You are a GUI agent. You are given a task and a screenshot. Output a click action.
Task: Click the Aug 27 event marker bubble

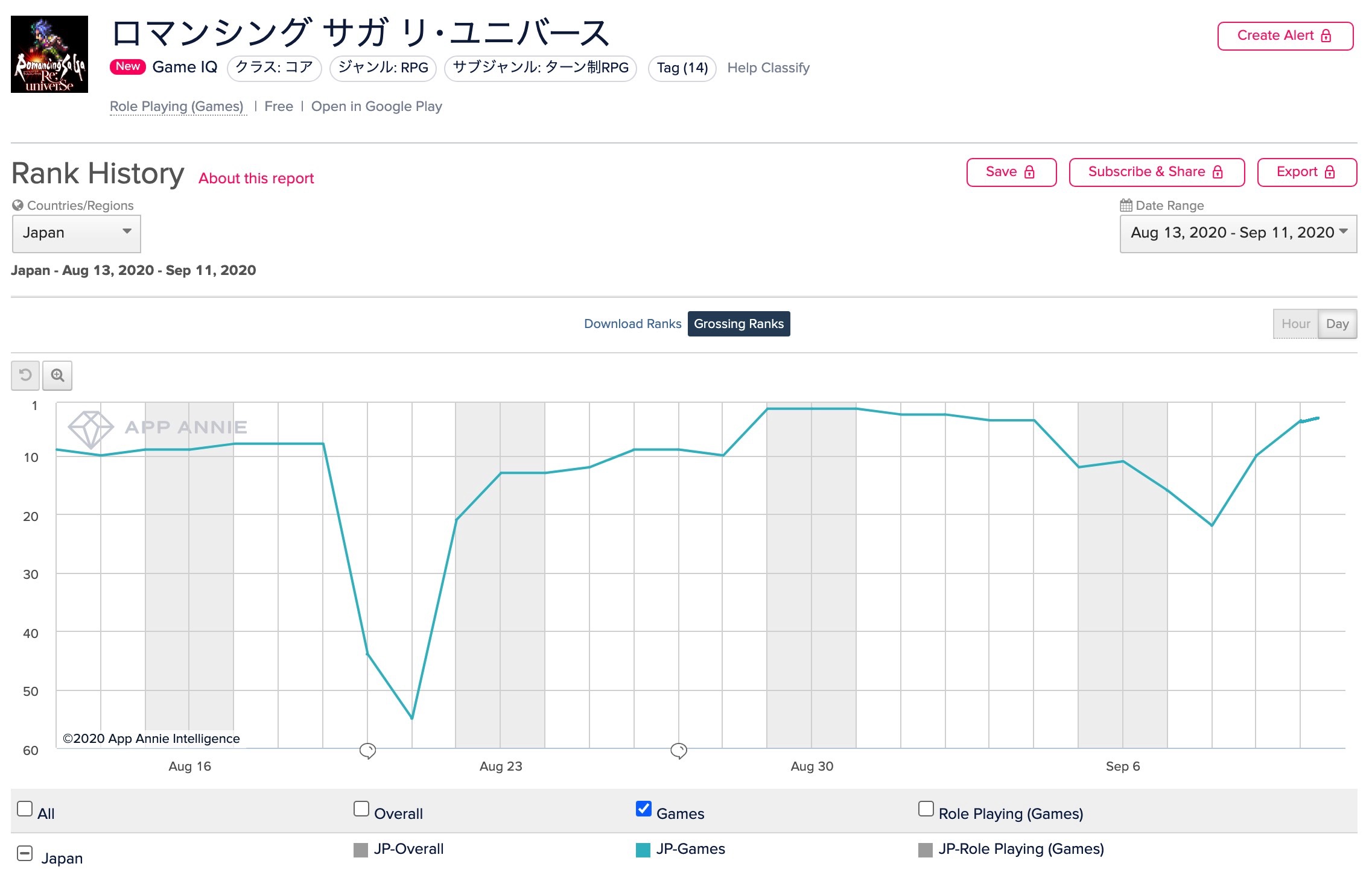coord(679,751)
